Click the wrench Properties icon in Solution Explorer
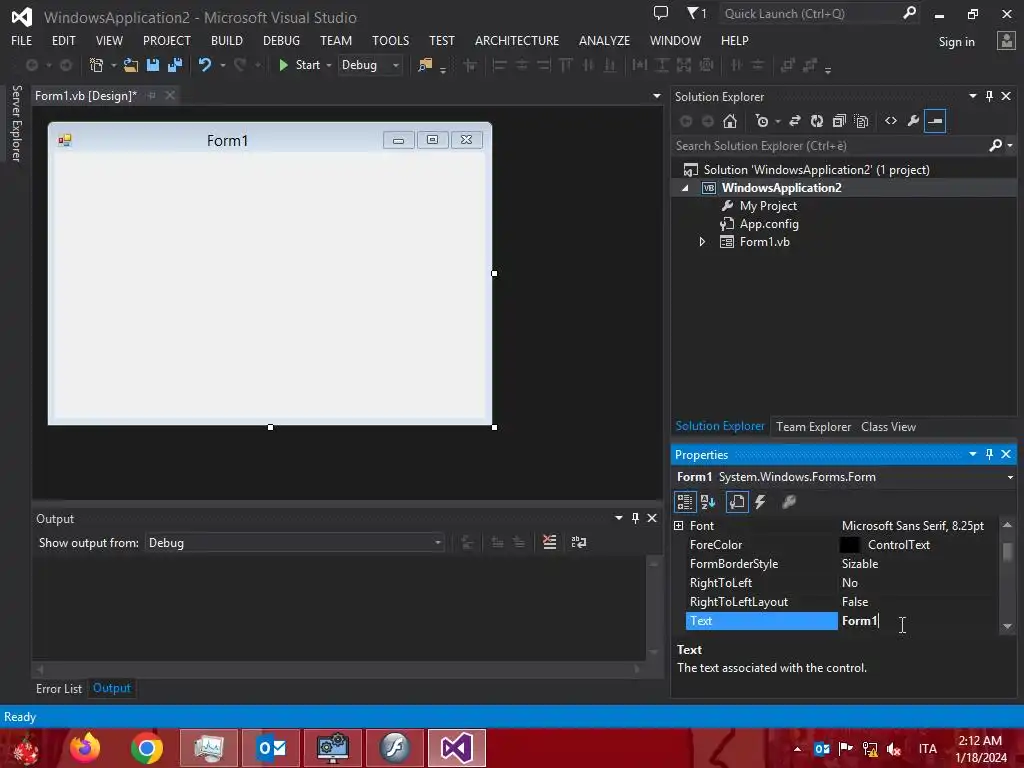The height and width of the screenshot is (768, 1024). point(913,121)
